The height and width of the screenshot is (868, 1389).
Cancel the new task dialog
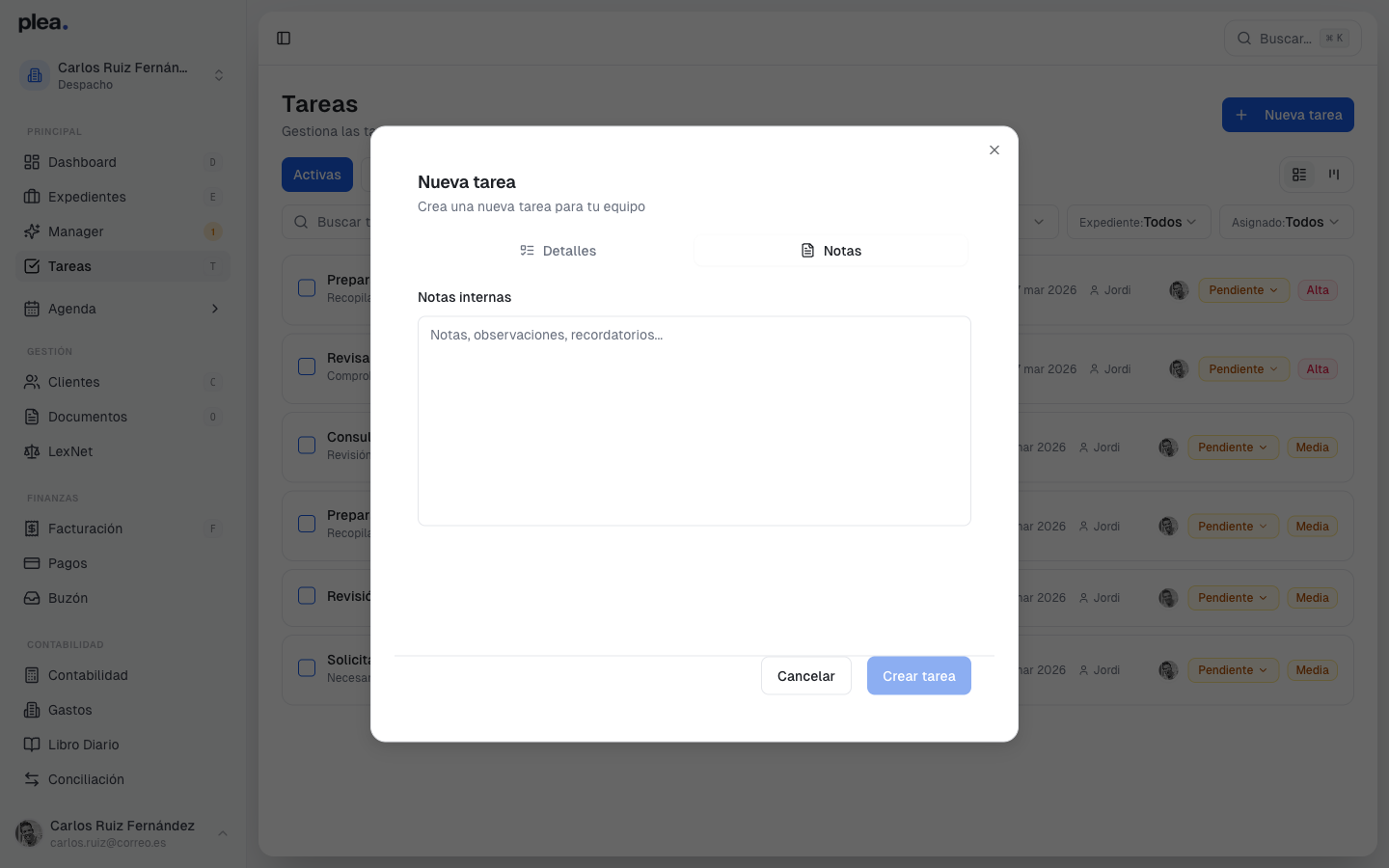(x=806, y=676)
